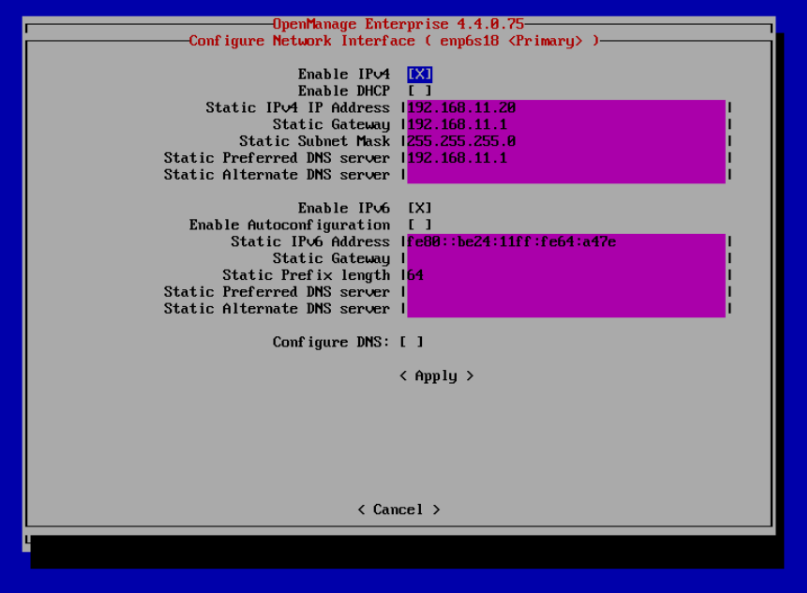
Task: Click the 'Enable DHCP' label text
Action: pos(344,91)
